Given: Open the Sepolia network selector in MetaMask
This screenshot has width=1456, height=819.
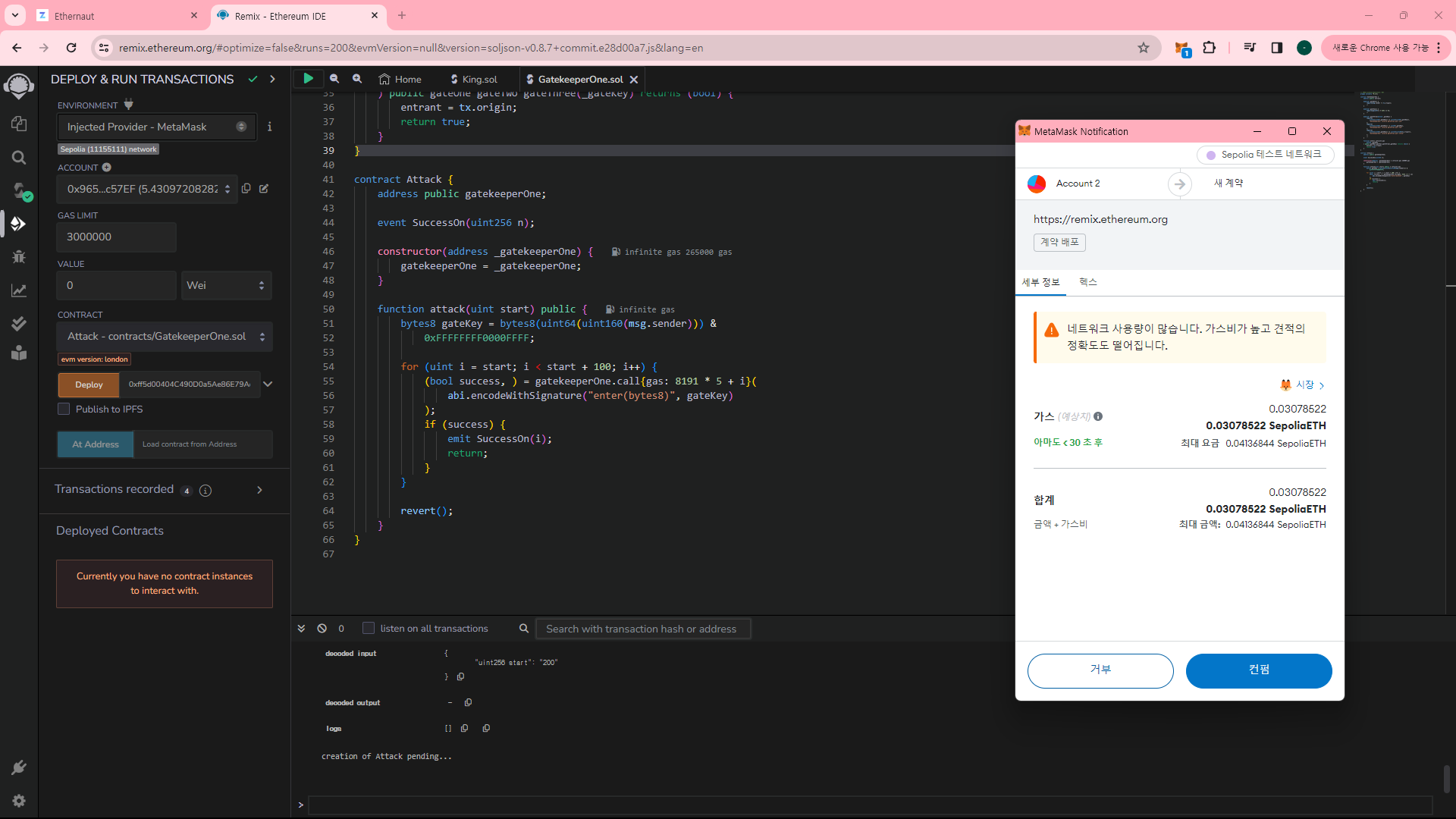Looking at the screenshot, I should pyautogui.click(x=1264, y=155).
